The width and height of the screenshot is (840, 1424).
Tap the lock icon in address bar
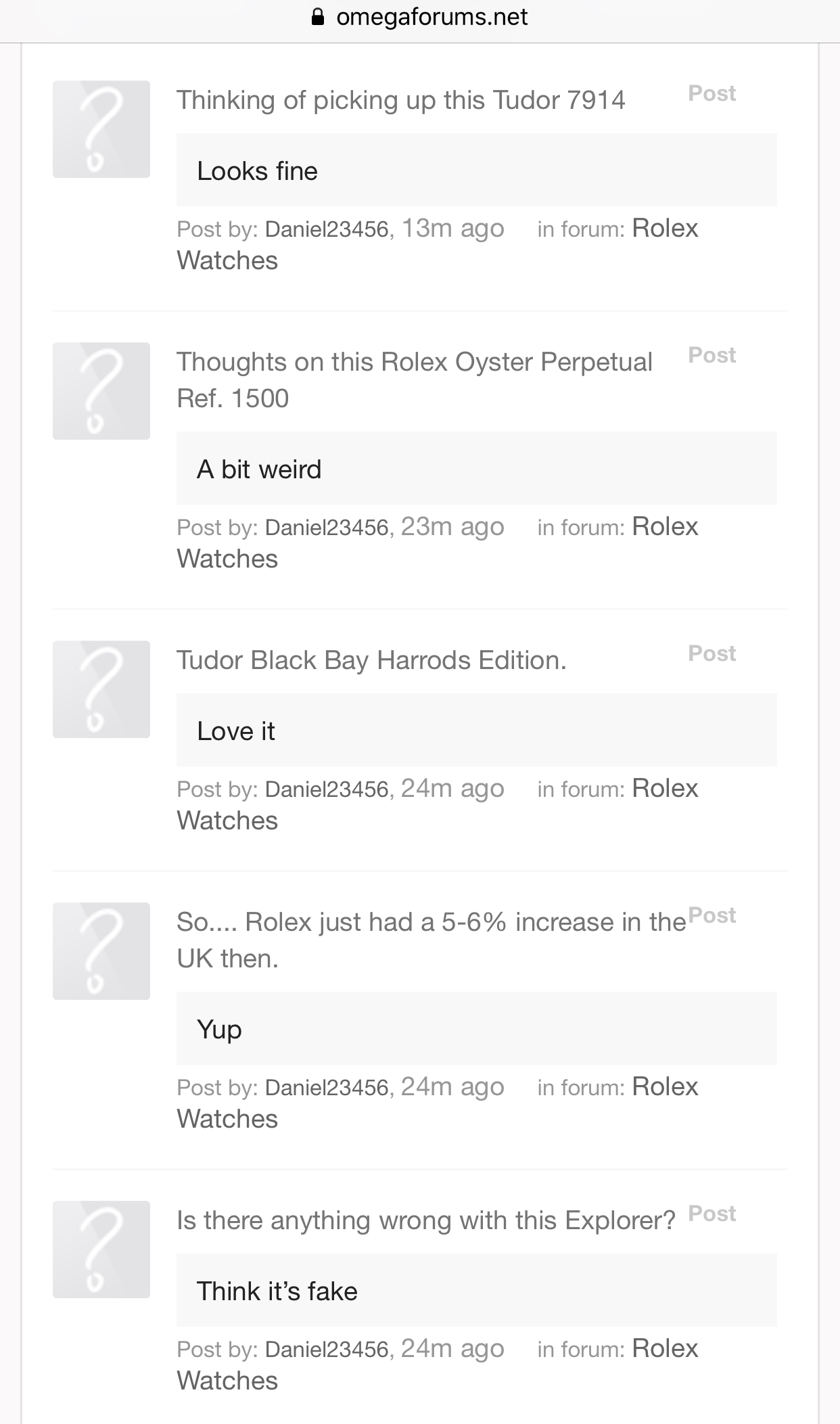(x=318, y=17)
